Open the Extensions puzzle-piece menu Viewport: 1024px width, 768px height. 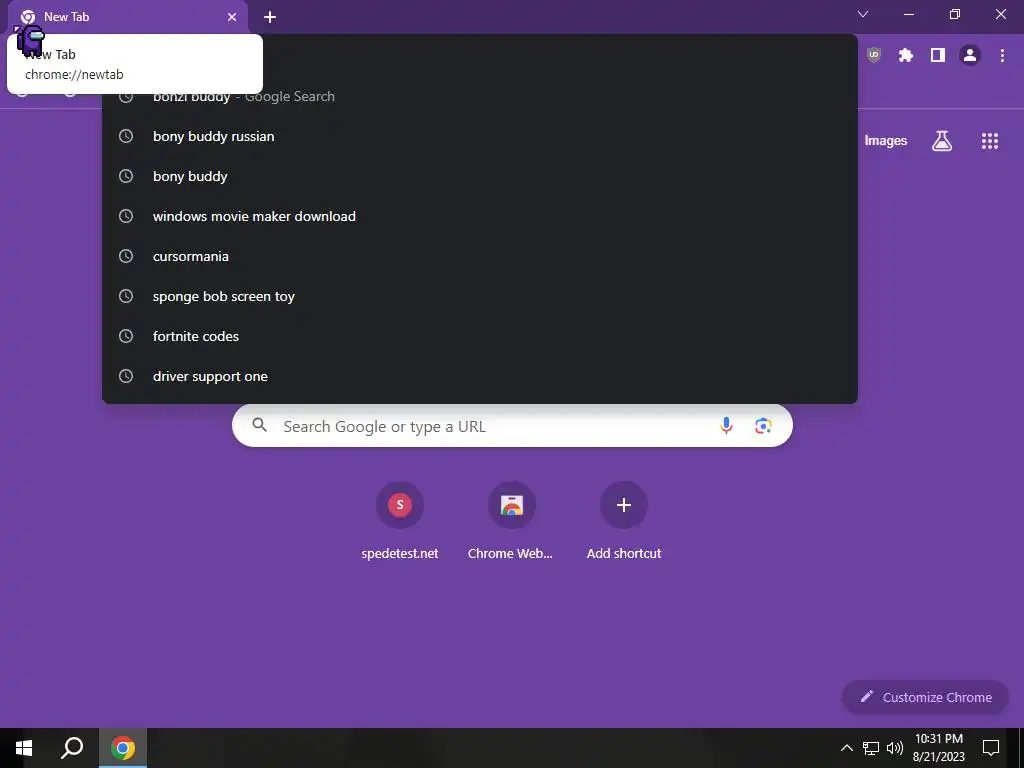coord(905,55)
